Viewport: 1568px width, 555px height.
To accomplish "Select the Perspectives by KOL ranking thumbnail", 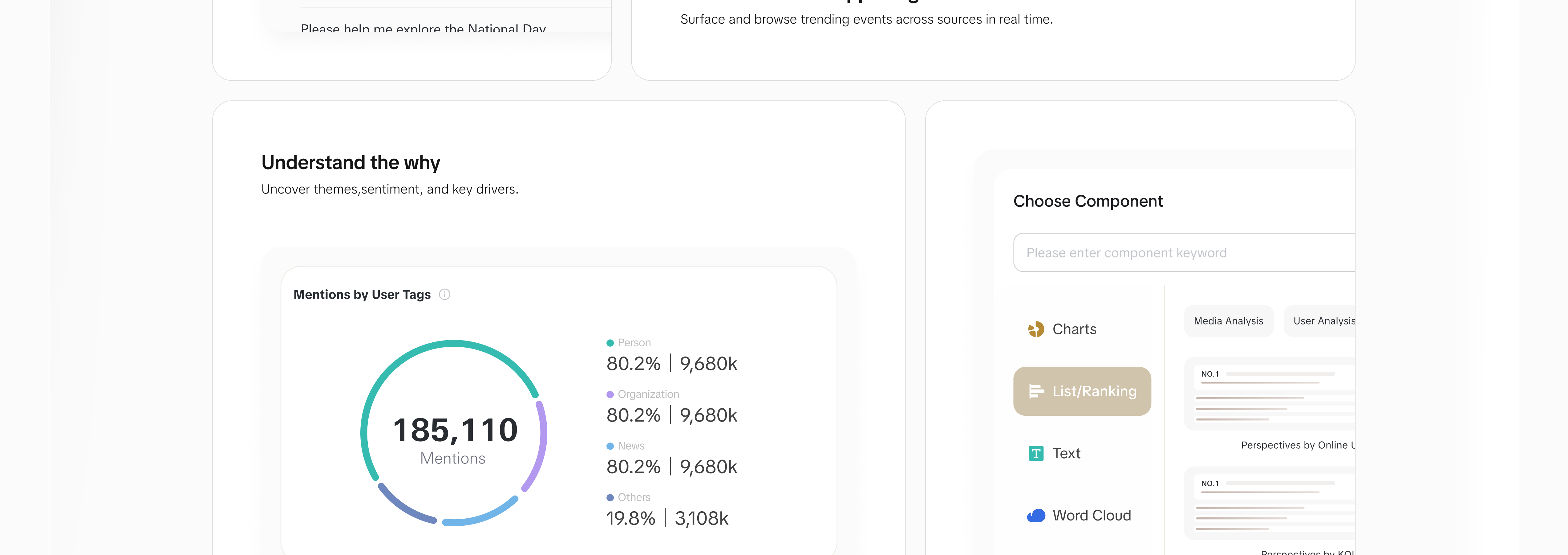I will point(1270,503).
